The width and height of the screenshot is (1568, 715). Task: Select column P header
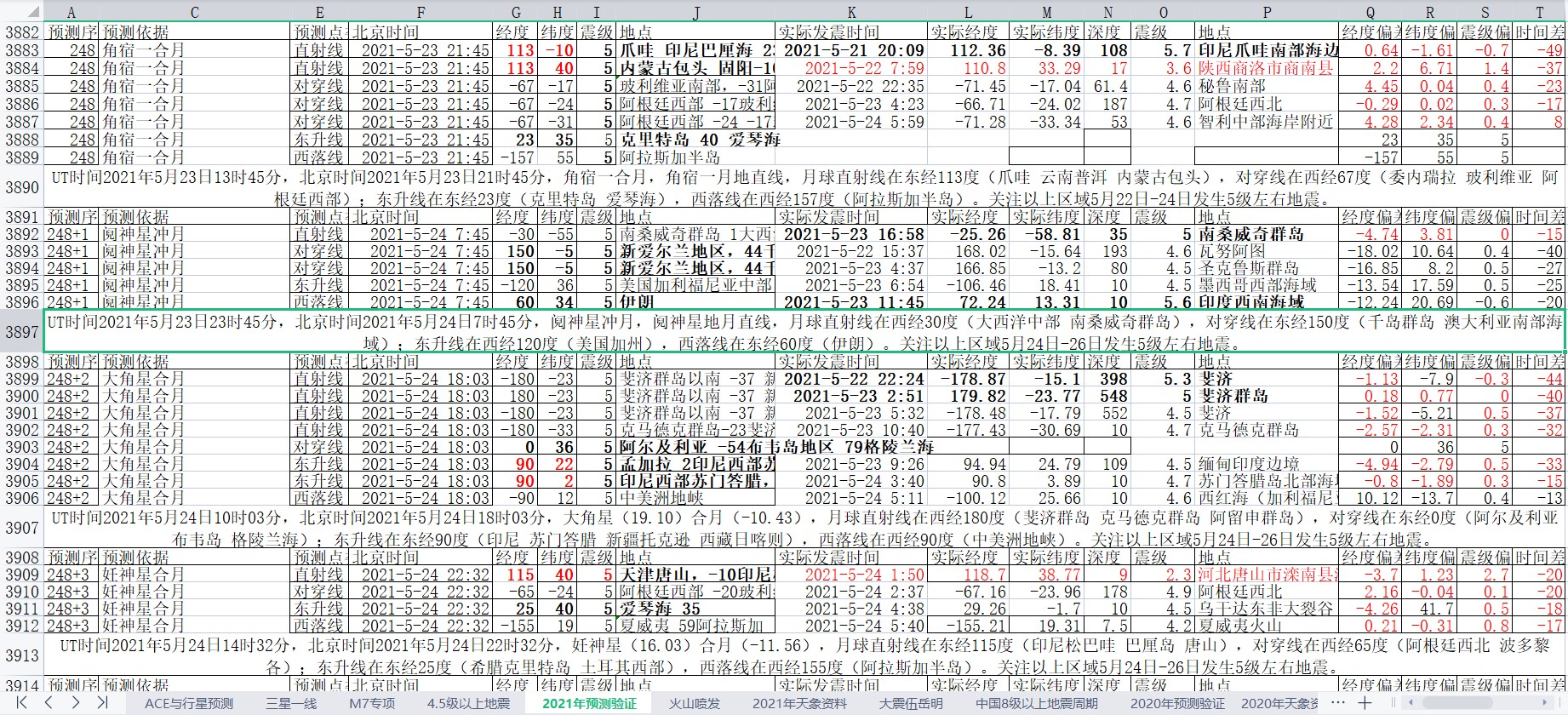pos(1267,12)
